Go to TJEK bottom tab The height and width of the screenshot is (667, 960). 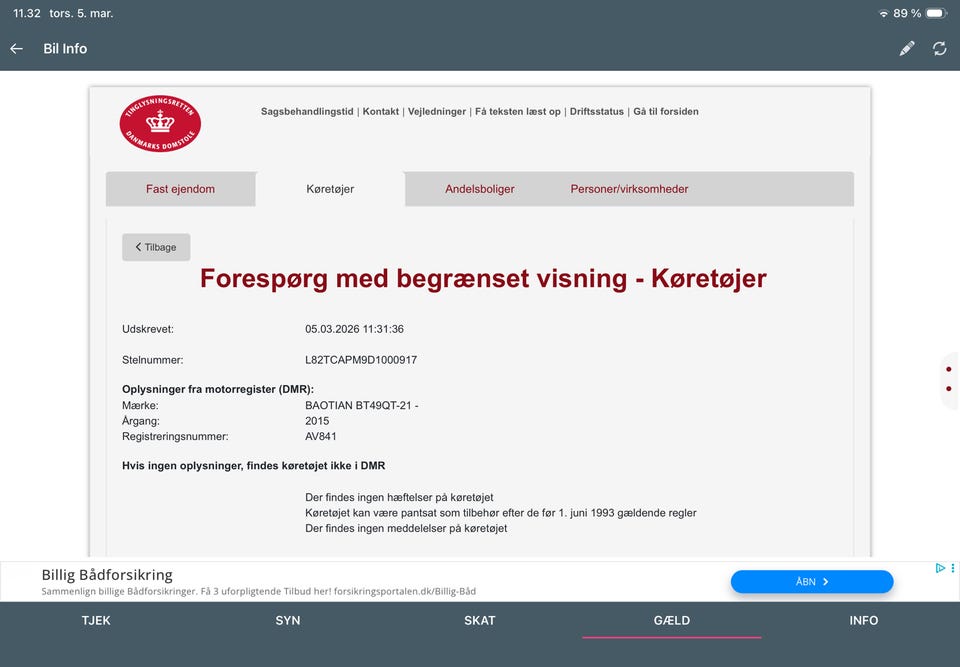[96, 620]
